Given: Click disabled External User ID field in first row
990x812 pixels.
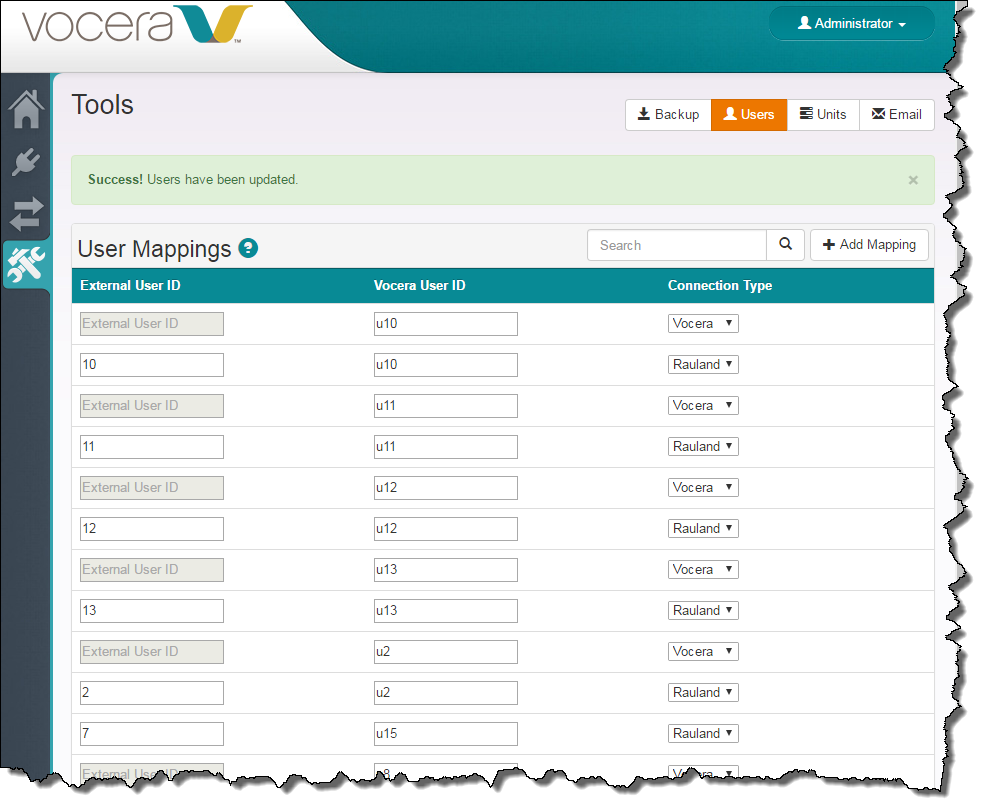Looking at the screenshot, I should [152, 324].
